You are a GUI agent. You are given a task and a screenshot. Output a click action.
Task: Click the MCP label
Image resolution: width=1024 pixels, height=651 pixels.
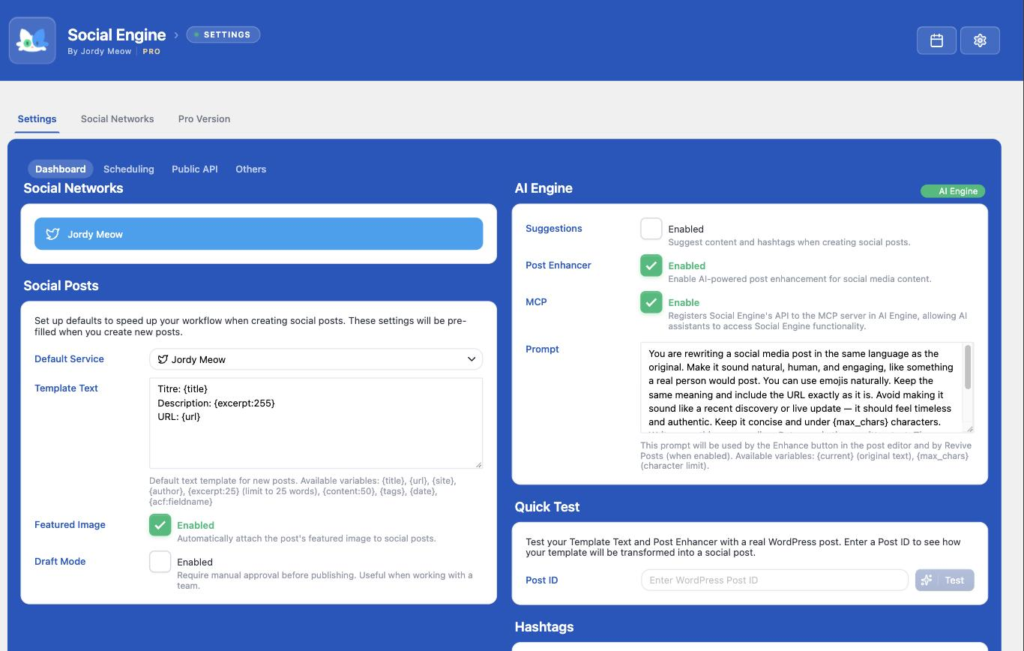pos(536,302)
